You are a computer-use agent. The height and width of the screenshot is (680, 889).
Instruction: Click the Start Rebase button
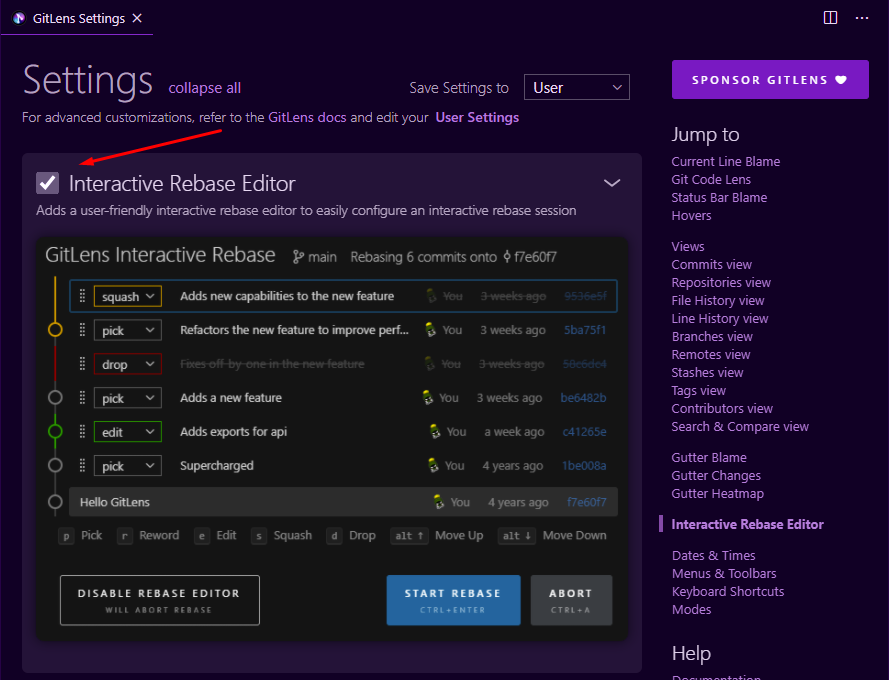click(453, 600)
